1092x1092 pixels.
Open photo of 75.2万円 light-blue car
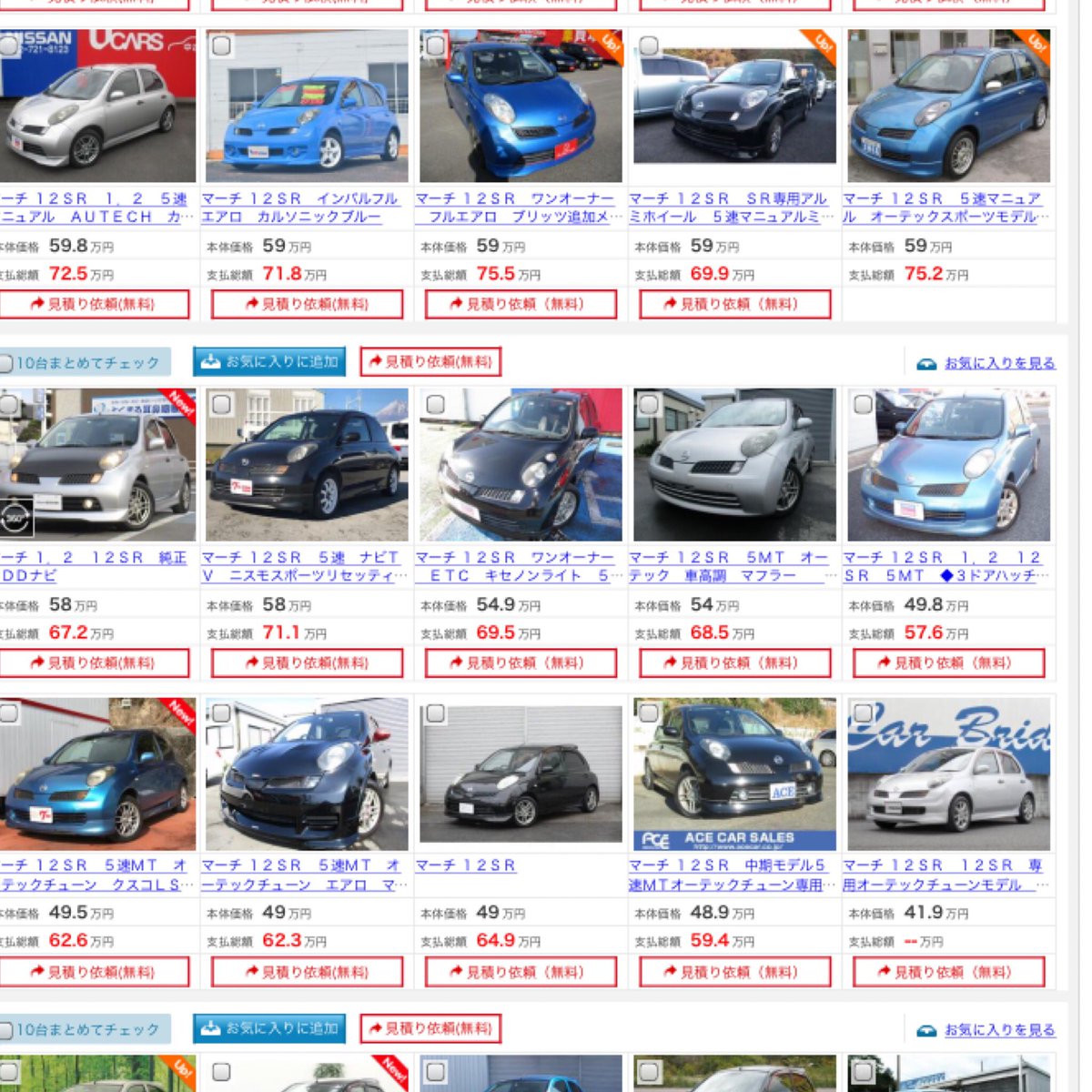(x=948, y=106)
